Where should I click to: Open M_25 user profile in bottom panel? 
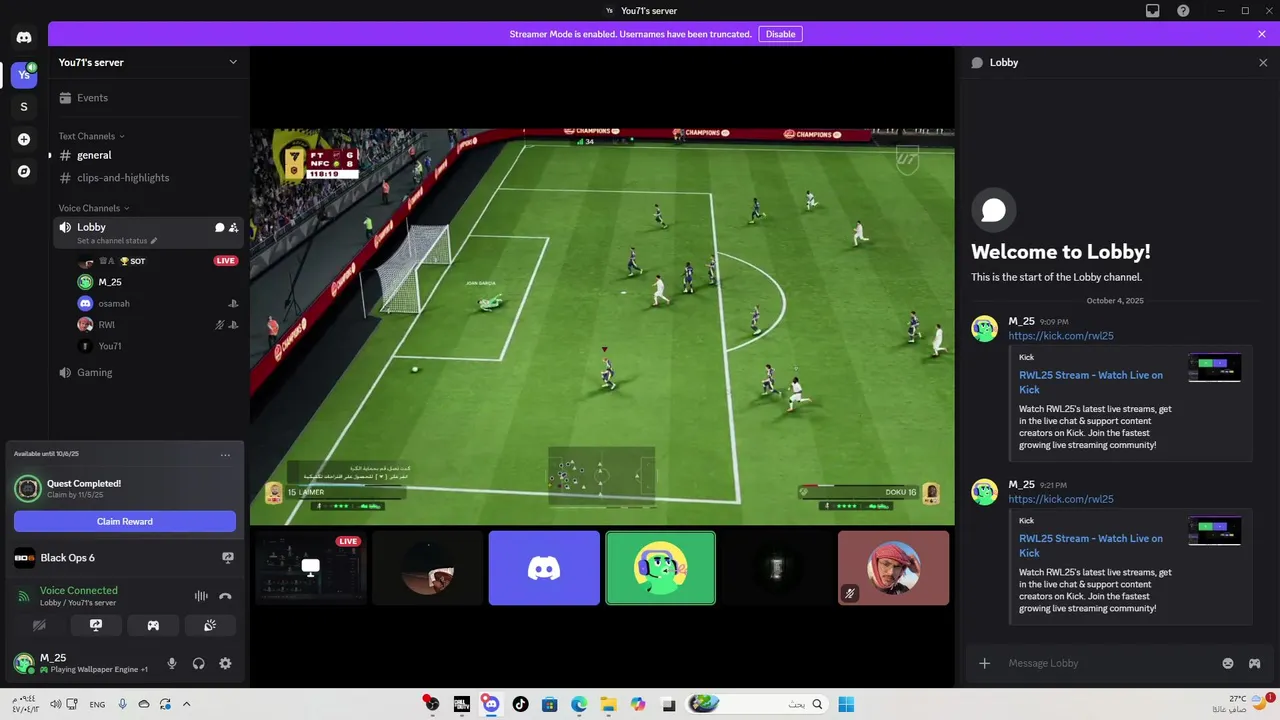pos(83,663)
